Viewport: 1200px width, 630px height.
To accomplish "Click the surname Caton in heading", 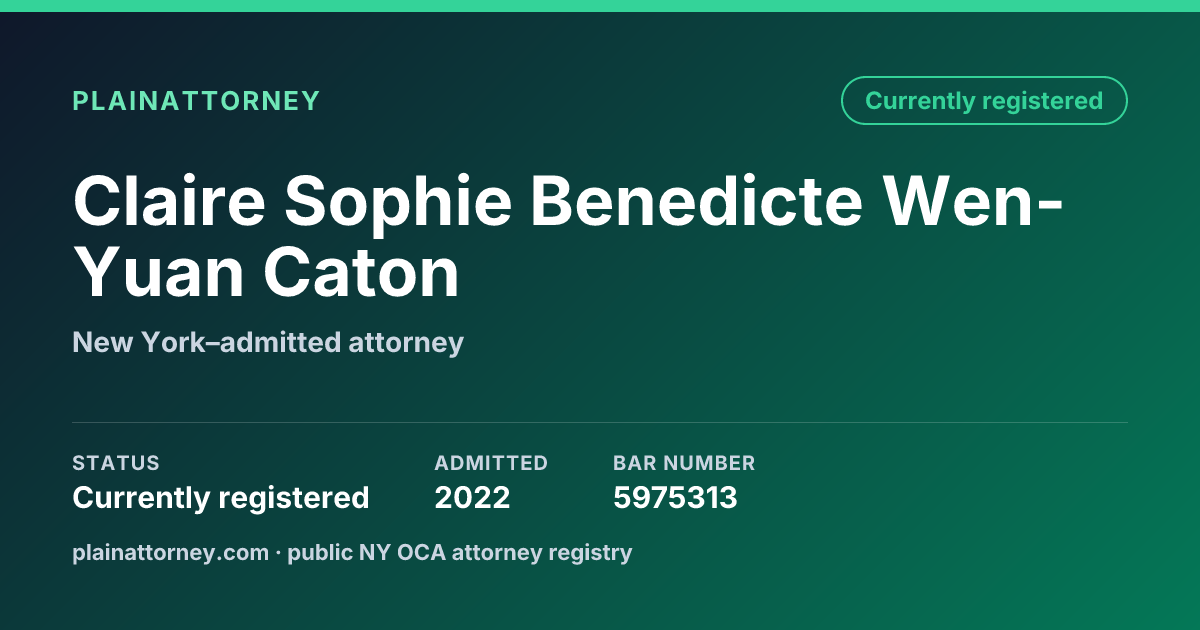I will [362, 272].
